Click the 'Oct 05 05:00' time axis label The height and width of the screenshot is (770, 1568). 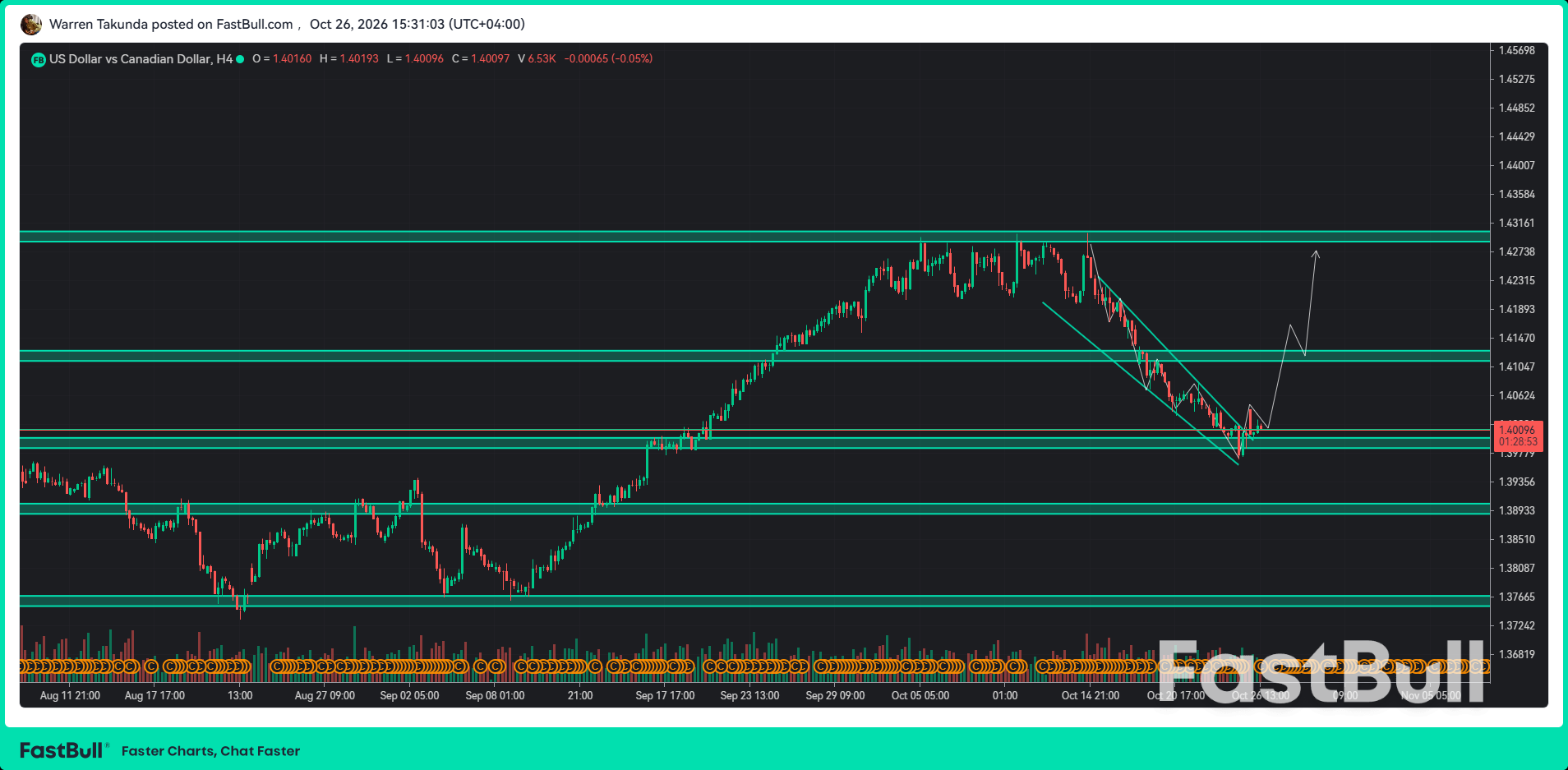click(x=920, y=696)
